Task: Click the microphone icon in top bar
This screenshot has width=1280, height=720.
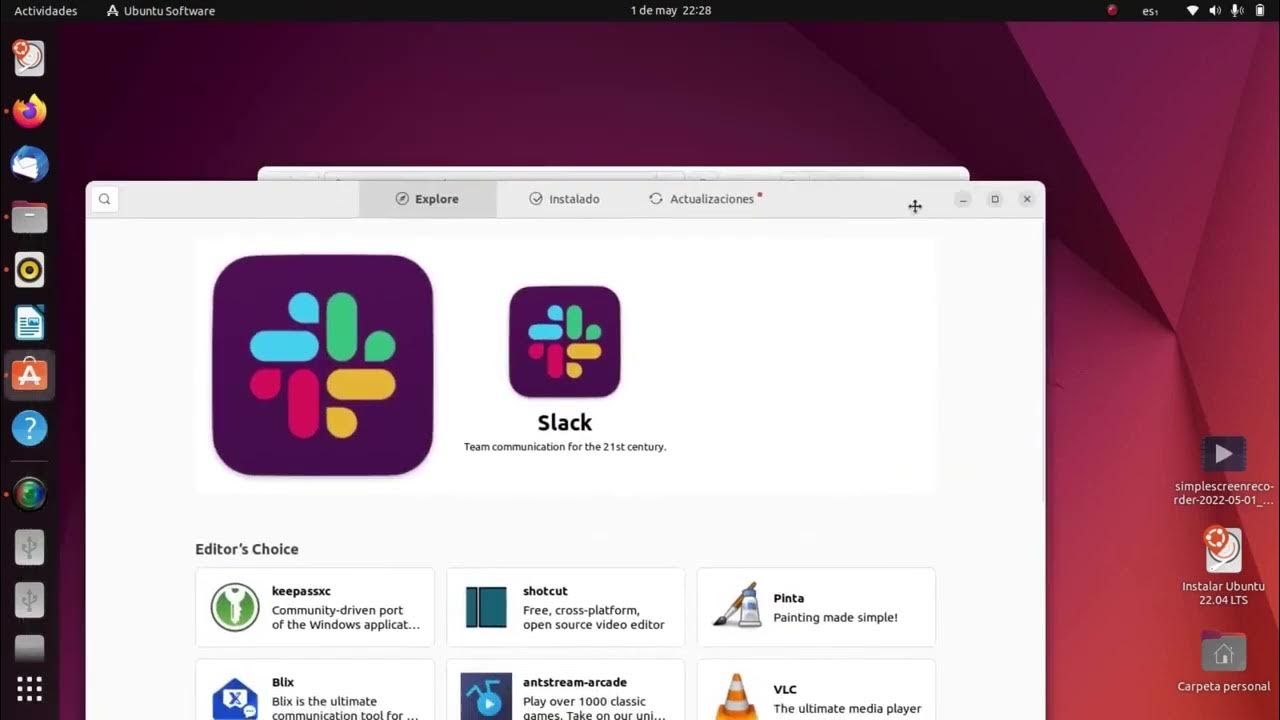Action: (1237, 11)
